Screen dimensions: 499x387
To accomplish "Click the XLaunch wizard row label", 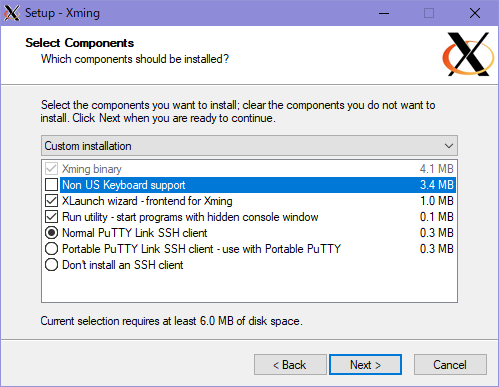I will (x=147, y=201).
